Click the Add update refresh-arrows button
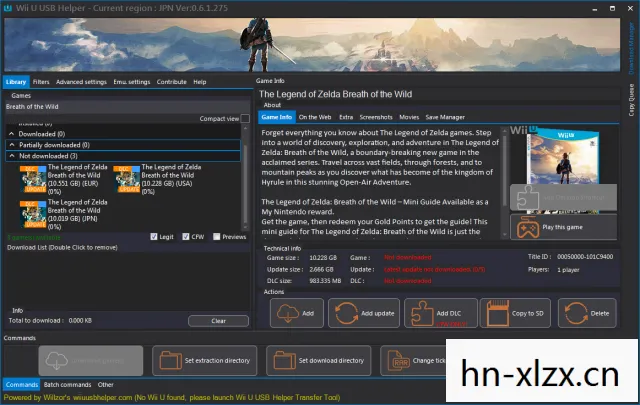The width and height of the screenshot is (640, 405). coord(364,313)
